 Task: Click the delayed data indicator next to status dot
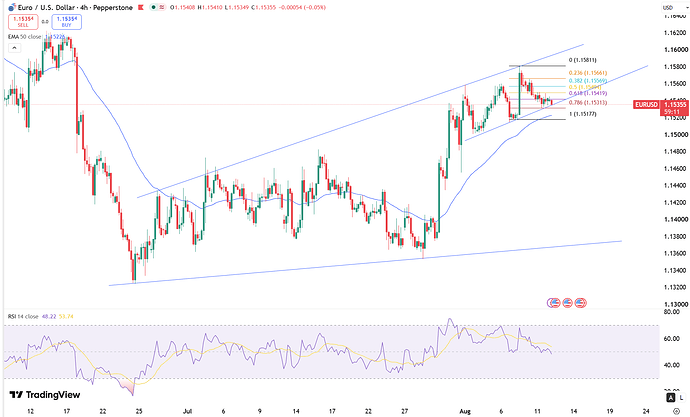tap(161, 7)
